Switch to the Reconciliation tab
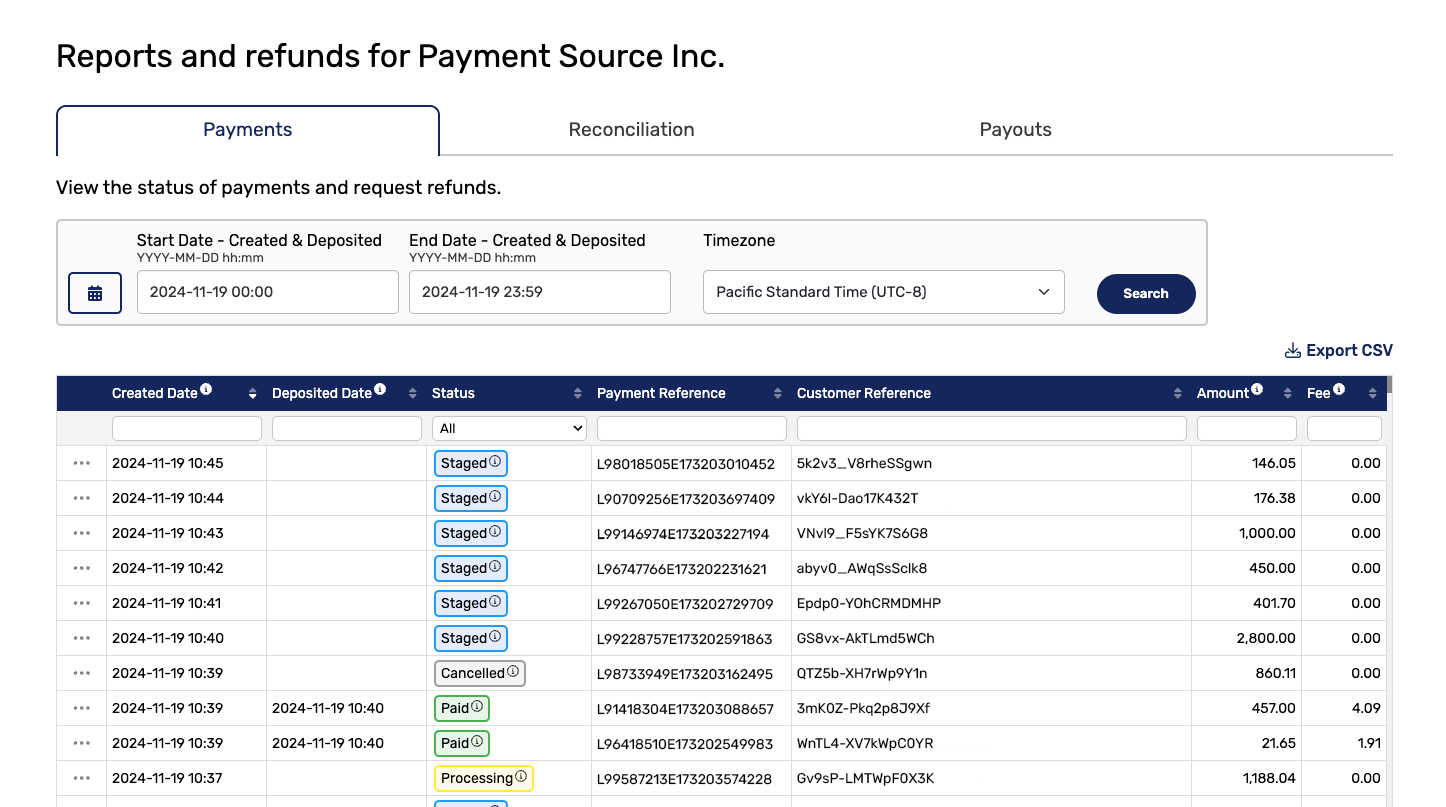Image resolution: width=1446 pixels, height=807 pixels. 631,130
